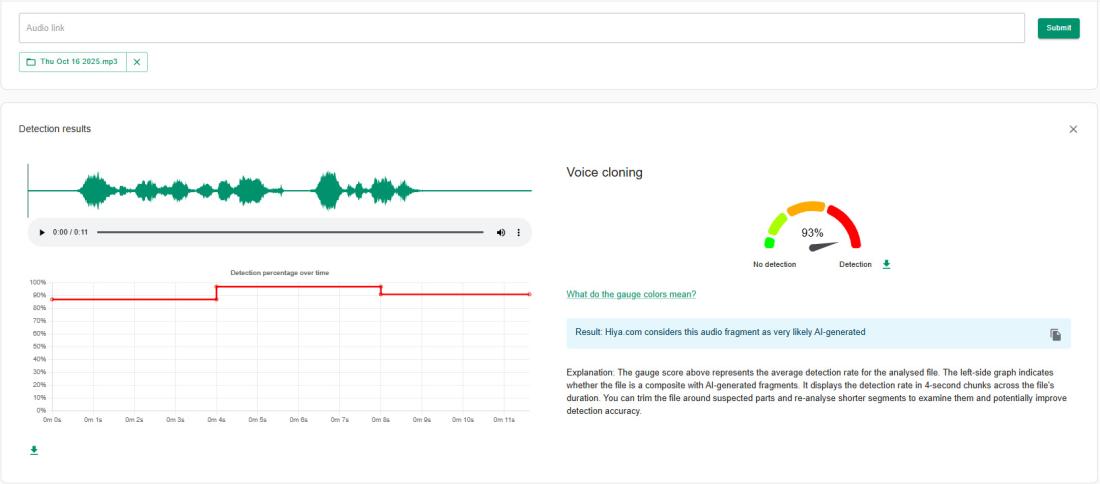
Task: Copy the result text with the copy icon
Action: [1055, 334]
